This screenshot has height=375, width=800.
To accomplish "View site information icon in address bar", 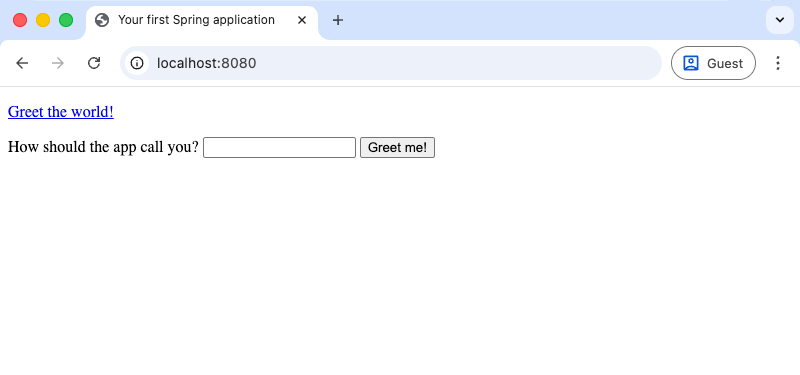I will tap(137, 63).
